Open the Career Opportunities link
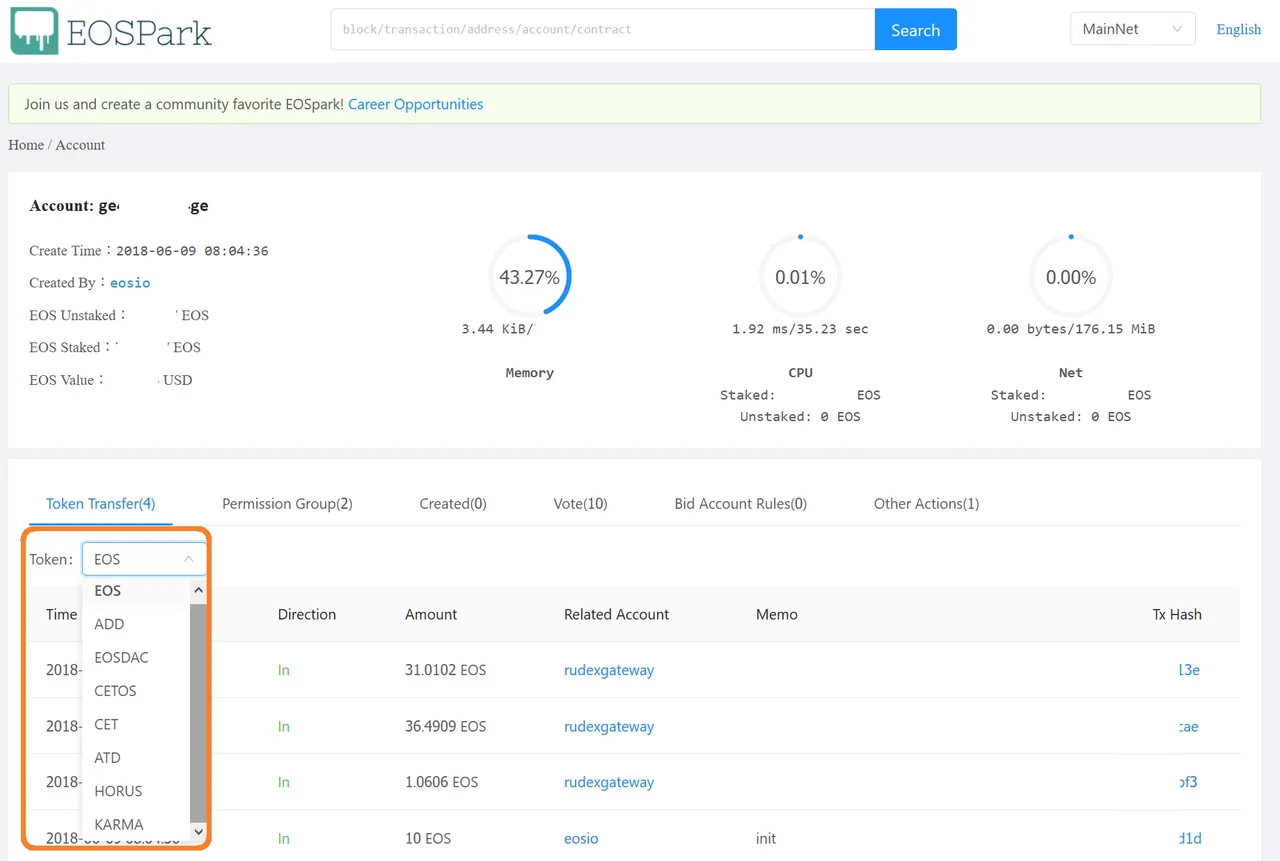Viewport: 1280px width, 861px height. (x=415, y=104)
